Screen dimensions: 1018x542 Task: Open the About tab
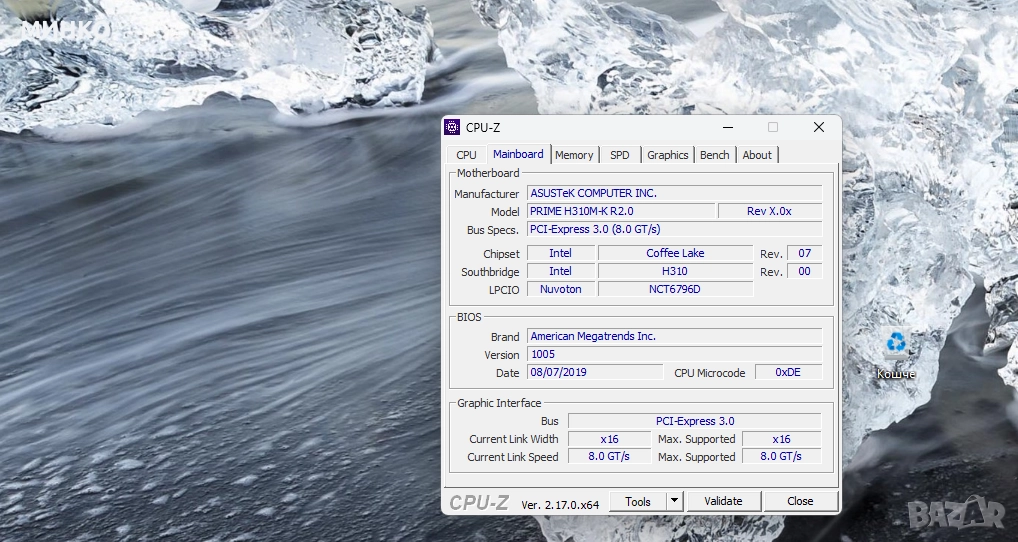point(757,155)
